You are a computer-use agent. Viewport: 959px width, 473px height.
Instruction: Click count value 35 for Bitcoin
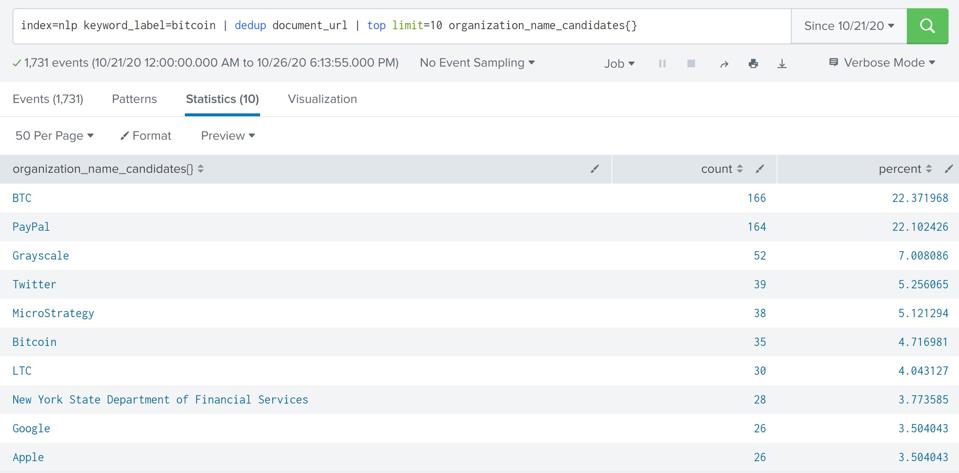point(760,342)
